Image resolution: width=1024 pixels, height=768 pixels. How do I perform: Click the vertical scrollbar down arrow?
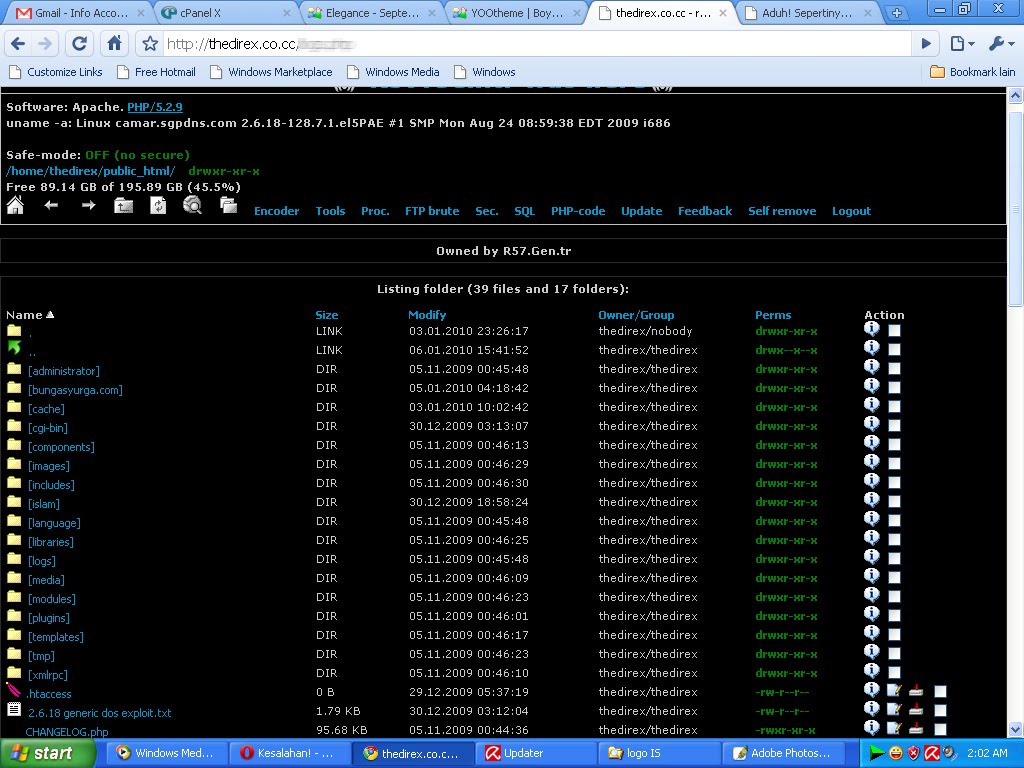(x=1016, y=729)
